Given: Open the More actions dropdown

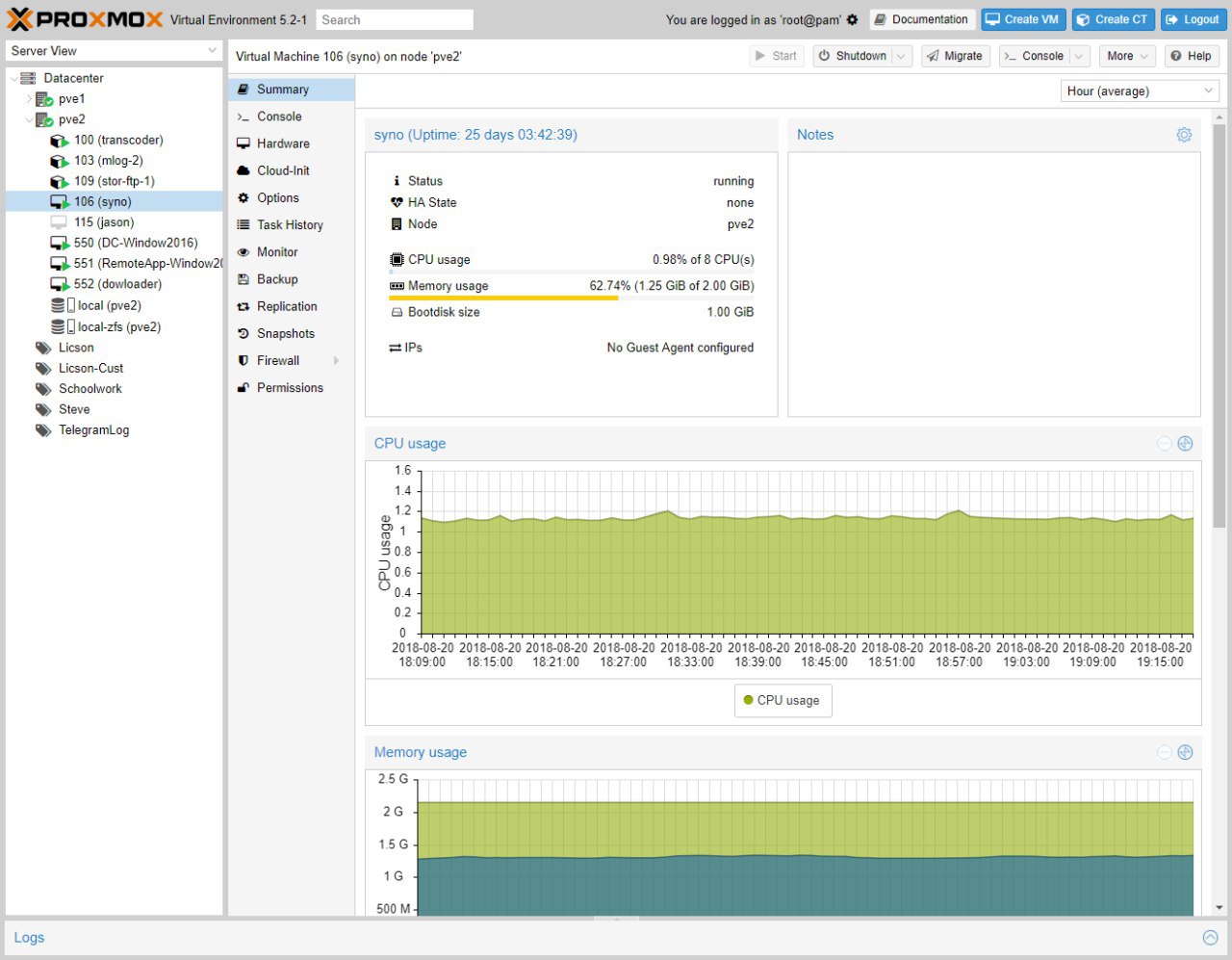Looking at the screenshot, I should (1127, 57).
